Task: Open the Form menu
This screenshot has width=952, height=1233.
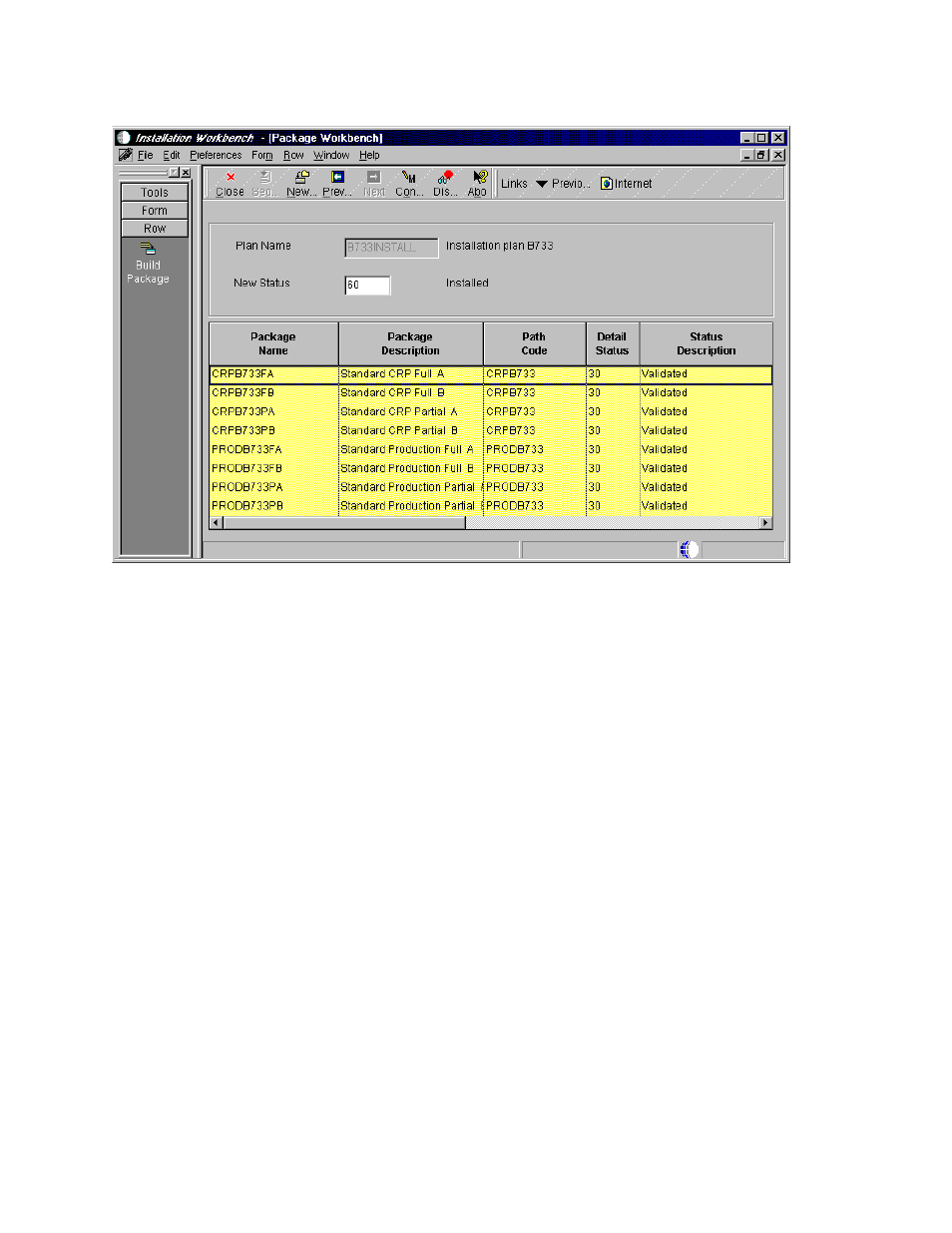Action: [x=262, y=156]
